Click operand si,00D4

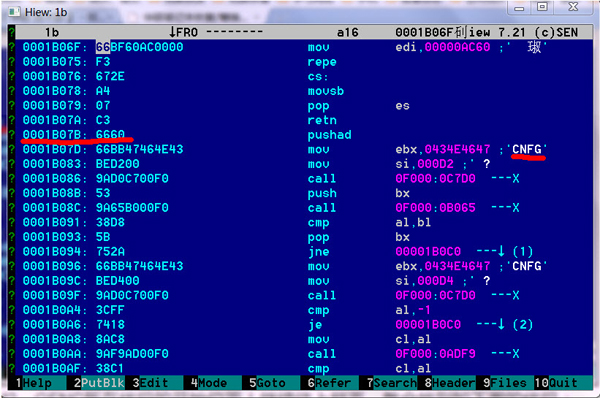[424, 281]
